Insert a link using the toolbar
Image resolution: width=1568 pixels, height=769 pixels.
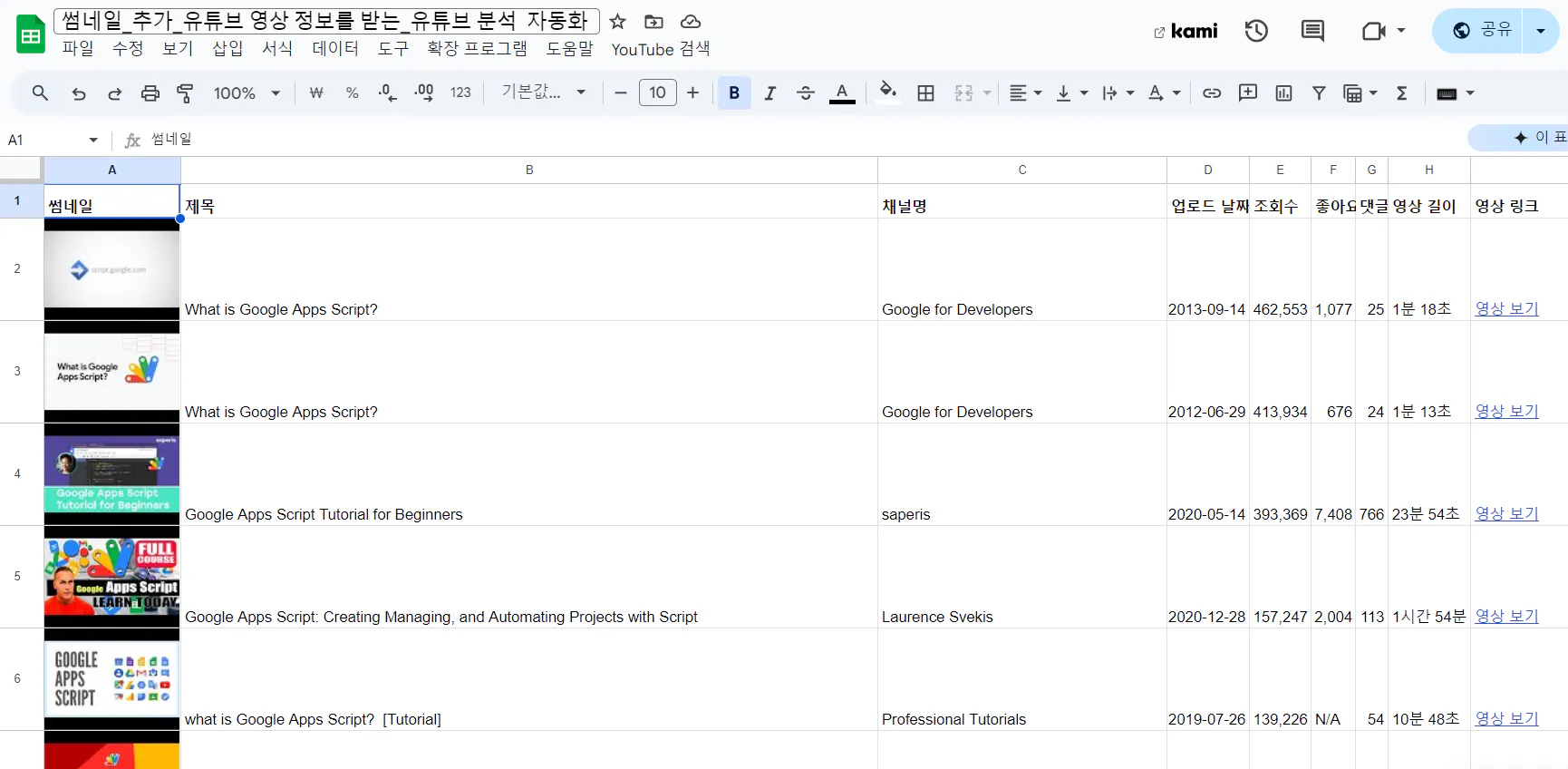point(1212,92)
